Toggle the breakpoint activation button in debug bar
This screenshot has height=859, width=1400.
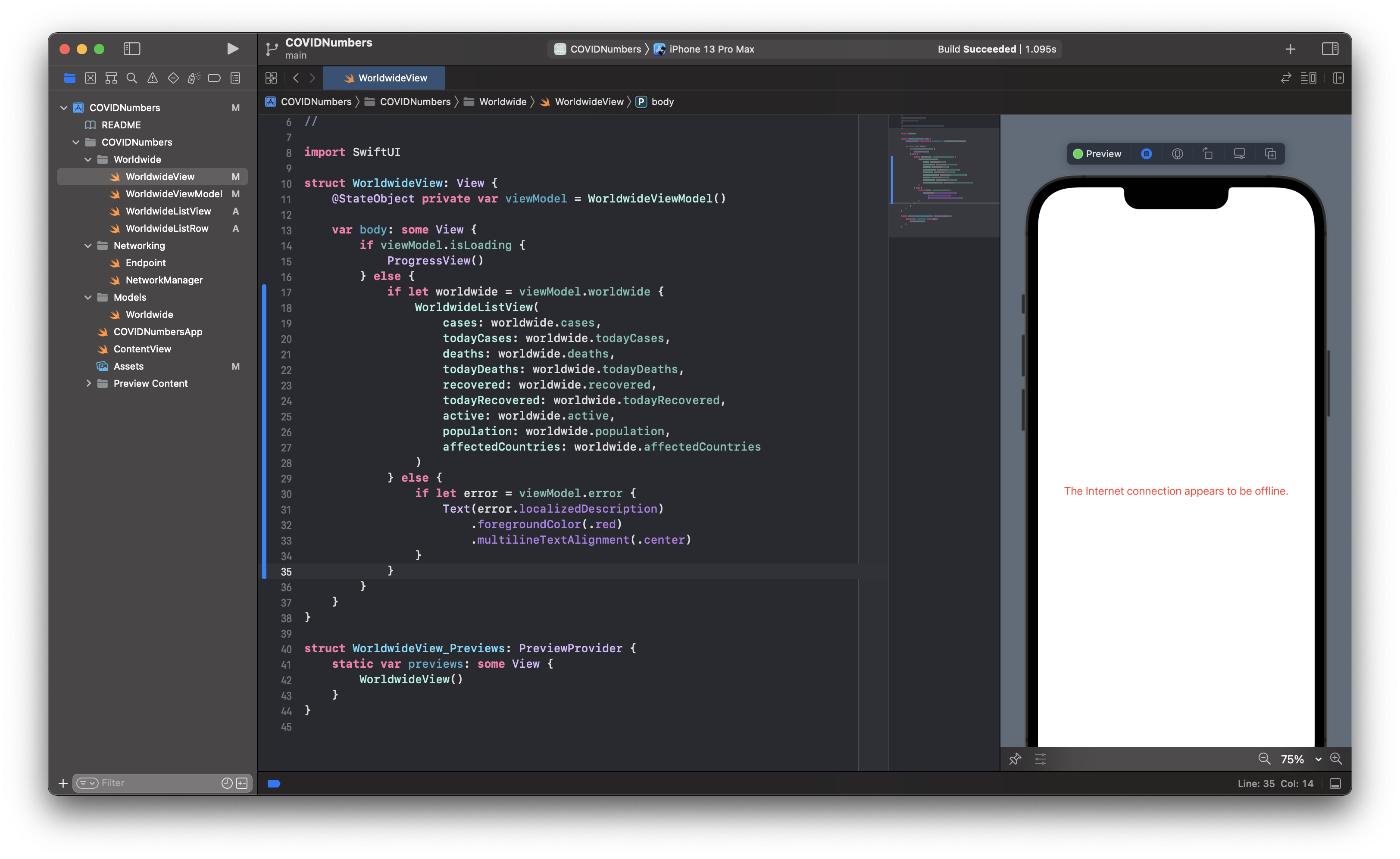pyautogui.click(x=275, y=783)
